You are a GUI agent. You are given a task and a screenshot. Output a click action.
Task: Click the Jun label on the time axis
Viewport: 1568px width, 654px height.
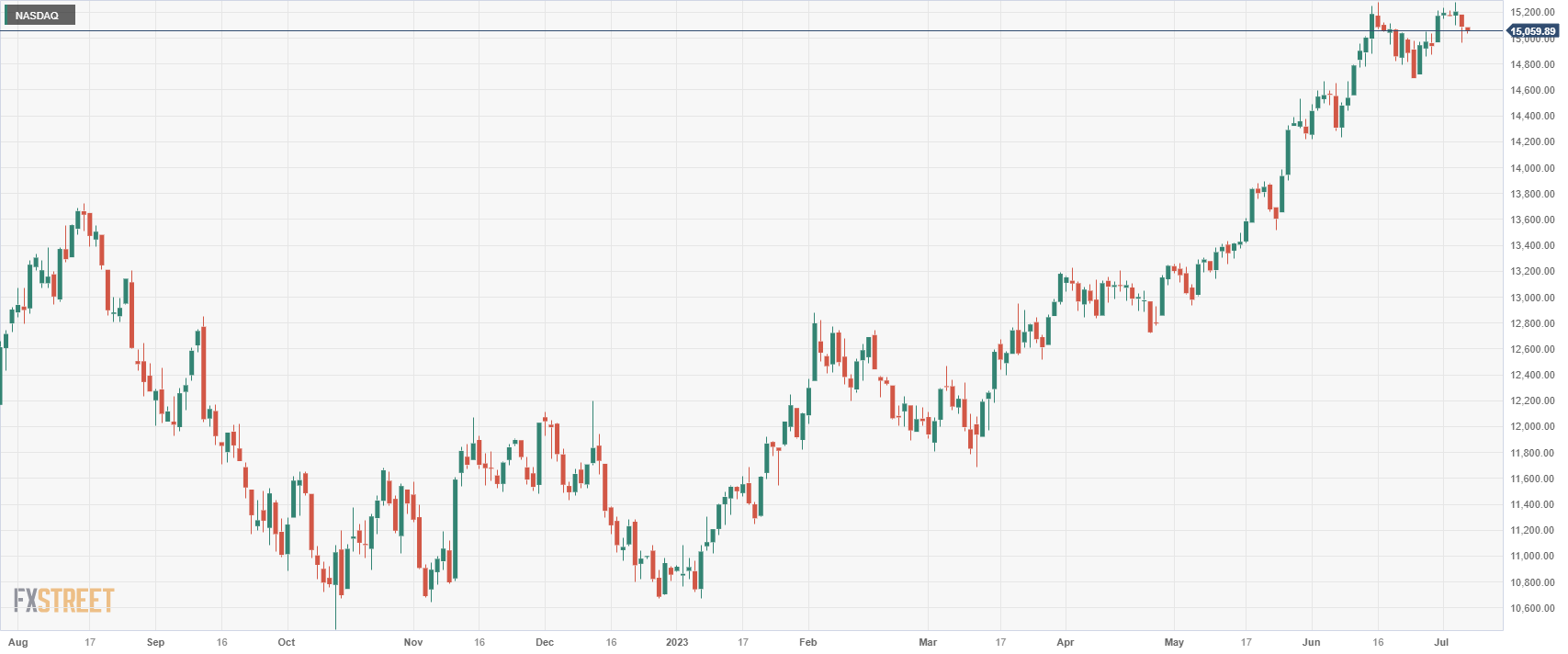(x=1311, y=642)
